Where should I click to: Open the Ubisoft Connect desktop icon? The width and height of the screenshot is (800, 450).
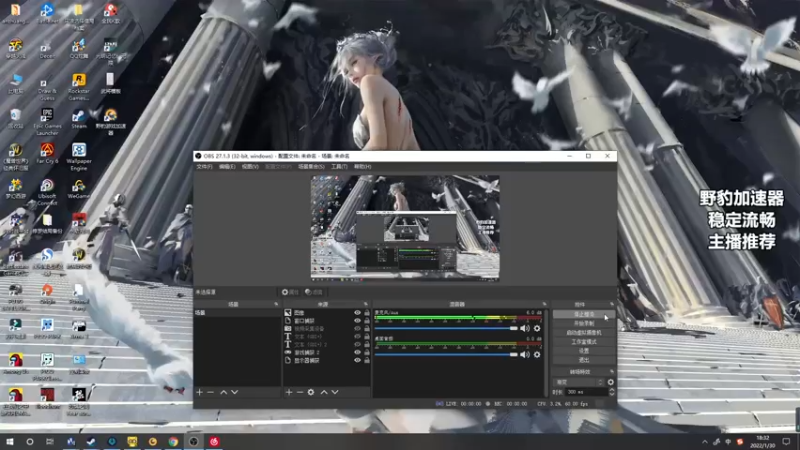point(47,192)
